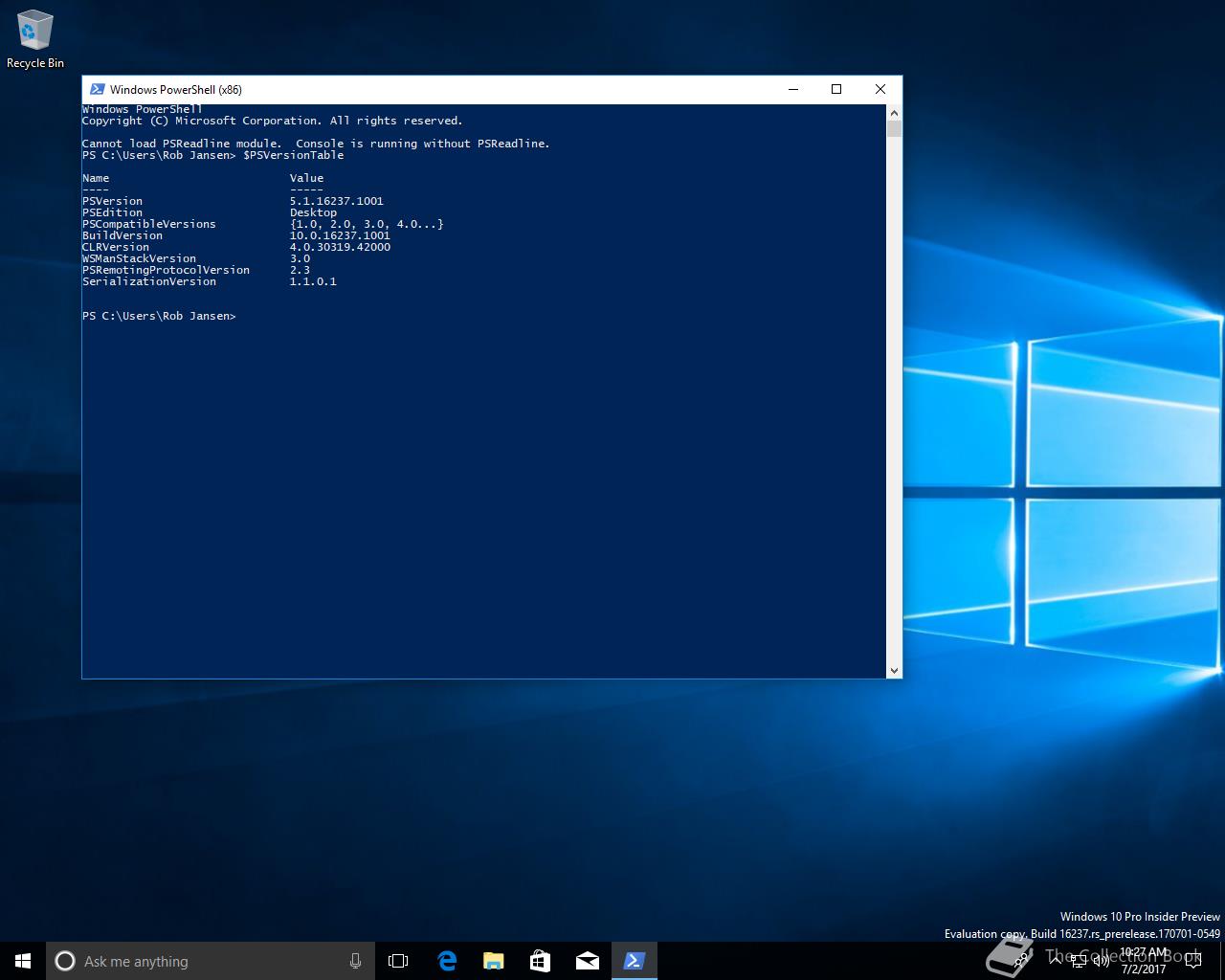Open the Store from the taskbar
This screenshot has width=1225, height=980.
click(540, 961)
